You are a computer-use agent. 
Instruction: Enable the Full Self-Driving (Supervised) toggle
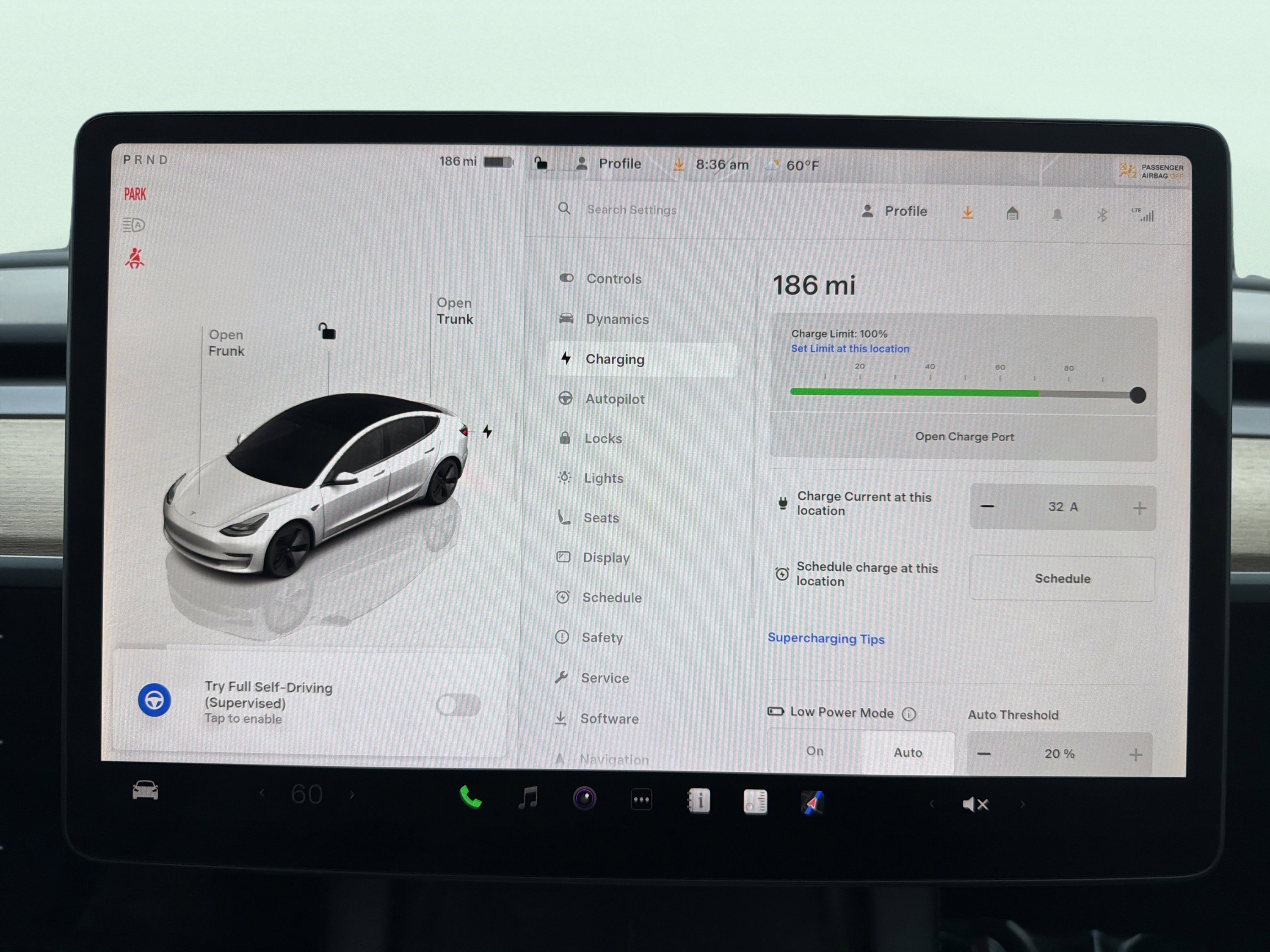coord(458,705)
